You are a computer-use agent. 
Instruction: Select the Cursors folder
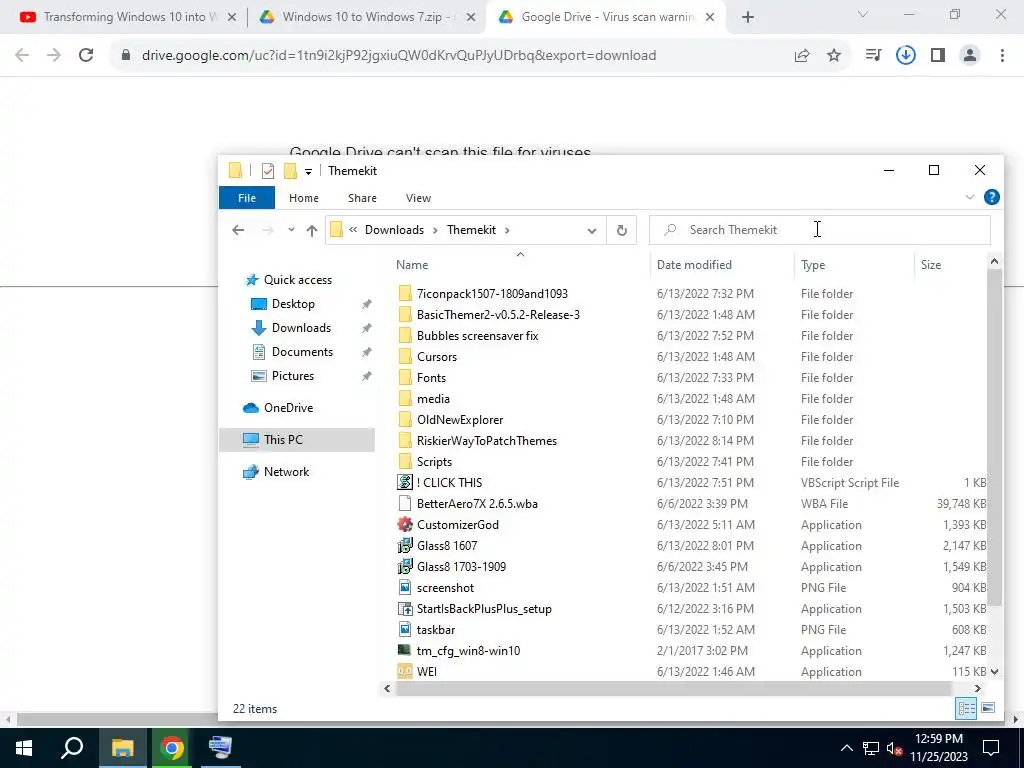(436, 357)
